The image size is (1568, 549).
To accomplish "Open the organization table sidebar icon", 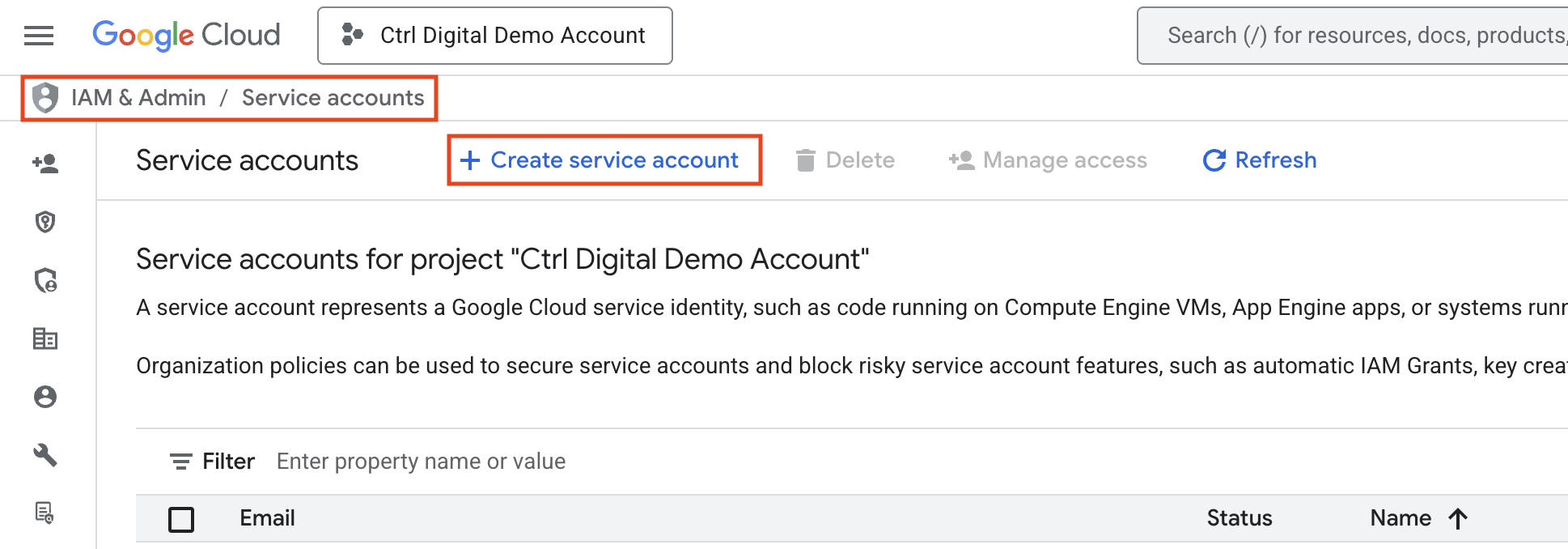I will pos(45,338).
